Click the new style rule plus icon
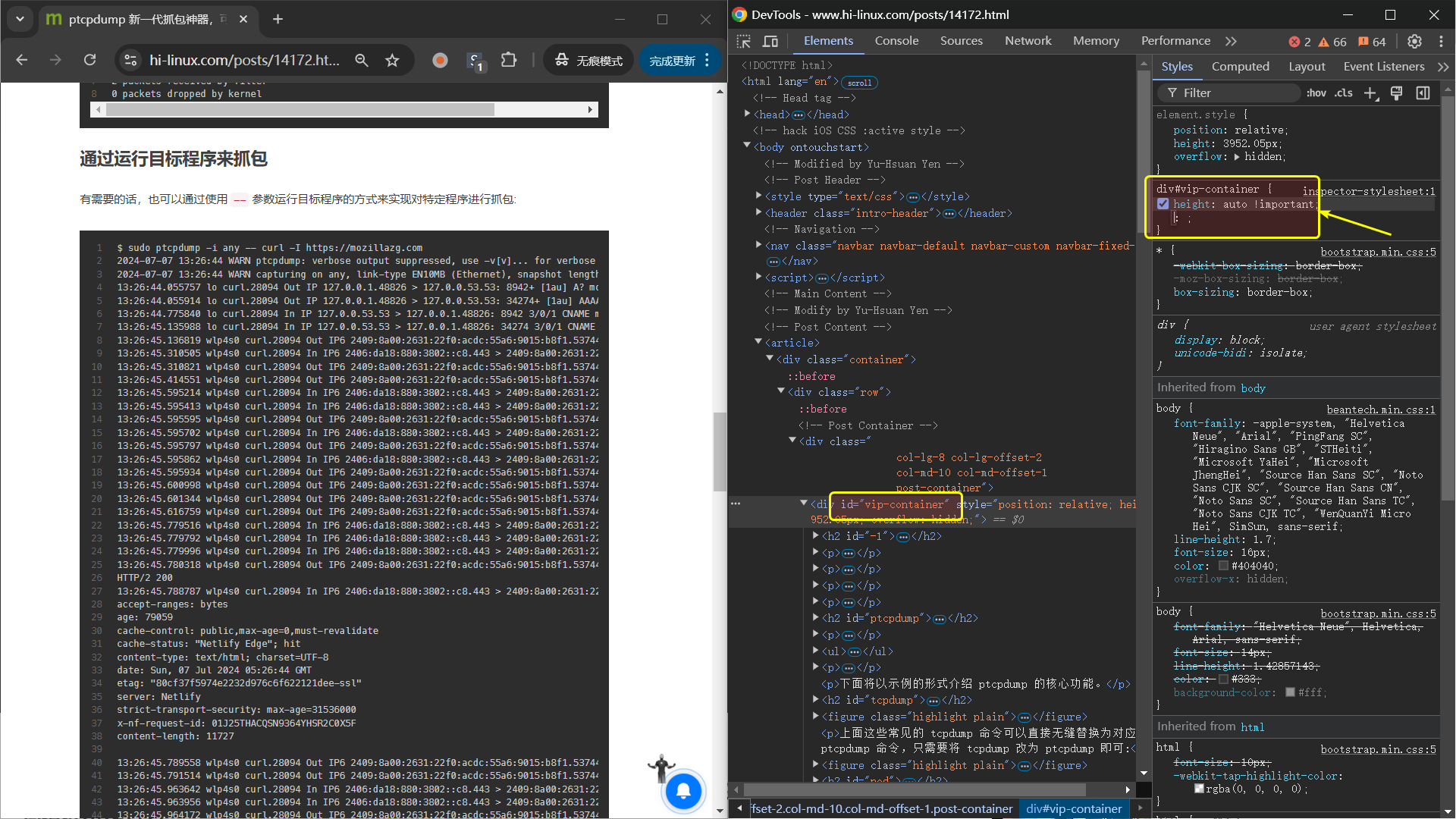 1370,93
